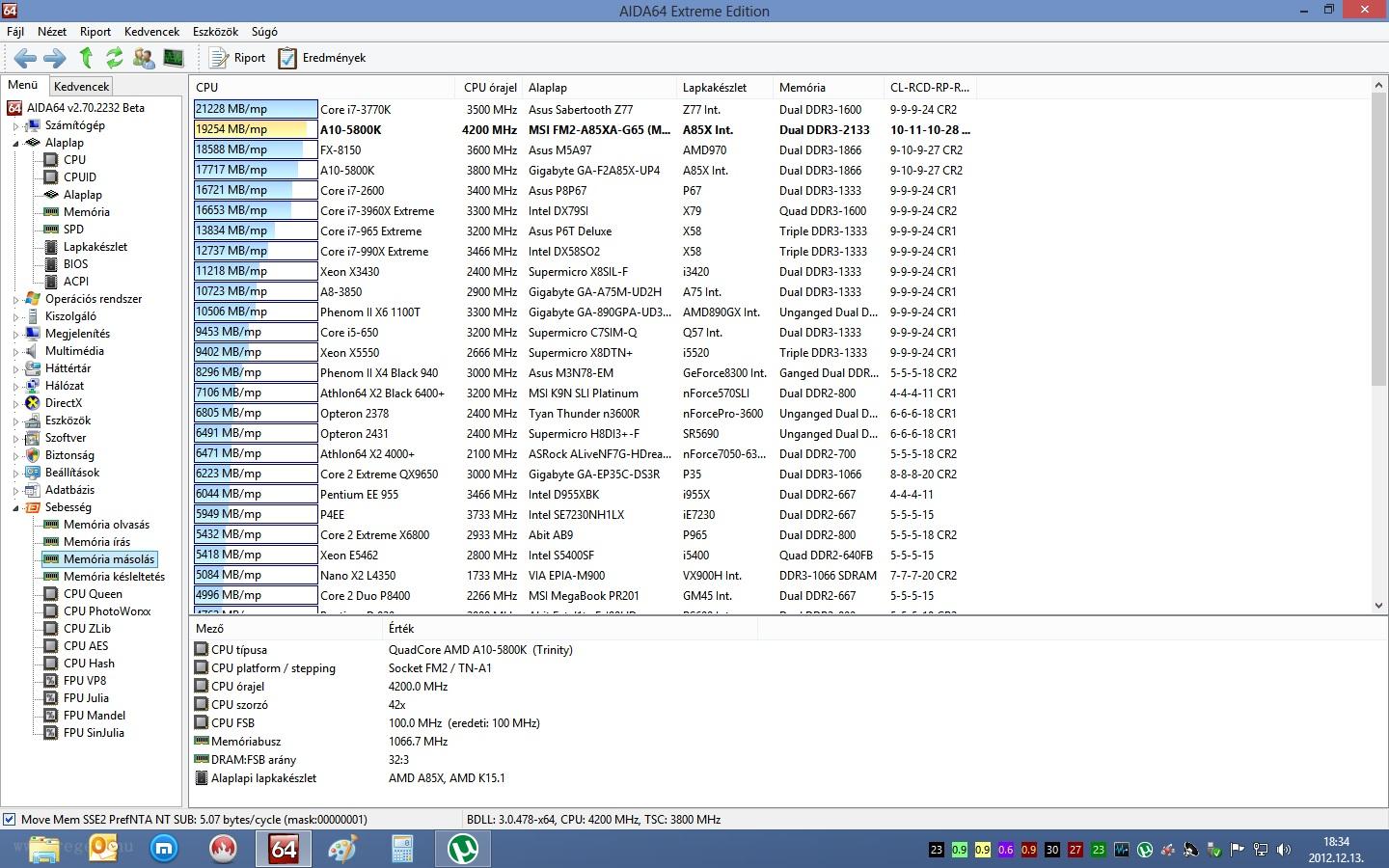Open the AIDA64 taskbar button

[284, 849]
